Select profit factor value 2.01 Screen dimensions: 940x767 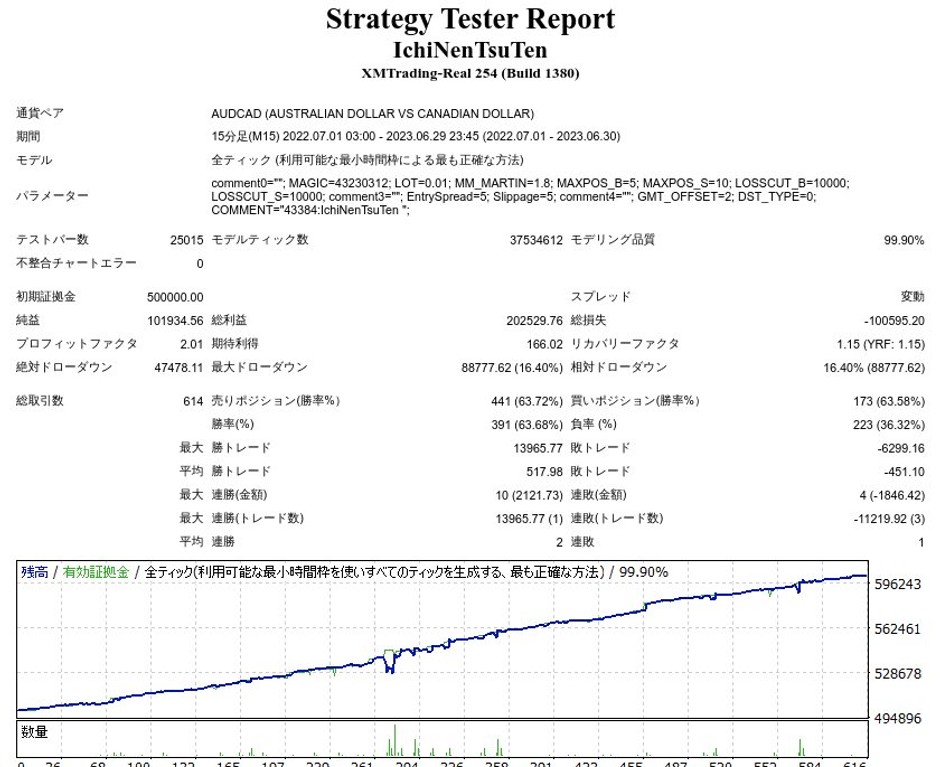191,344
